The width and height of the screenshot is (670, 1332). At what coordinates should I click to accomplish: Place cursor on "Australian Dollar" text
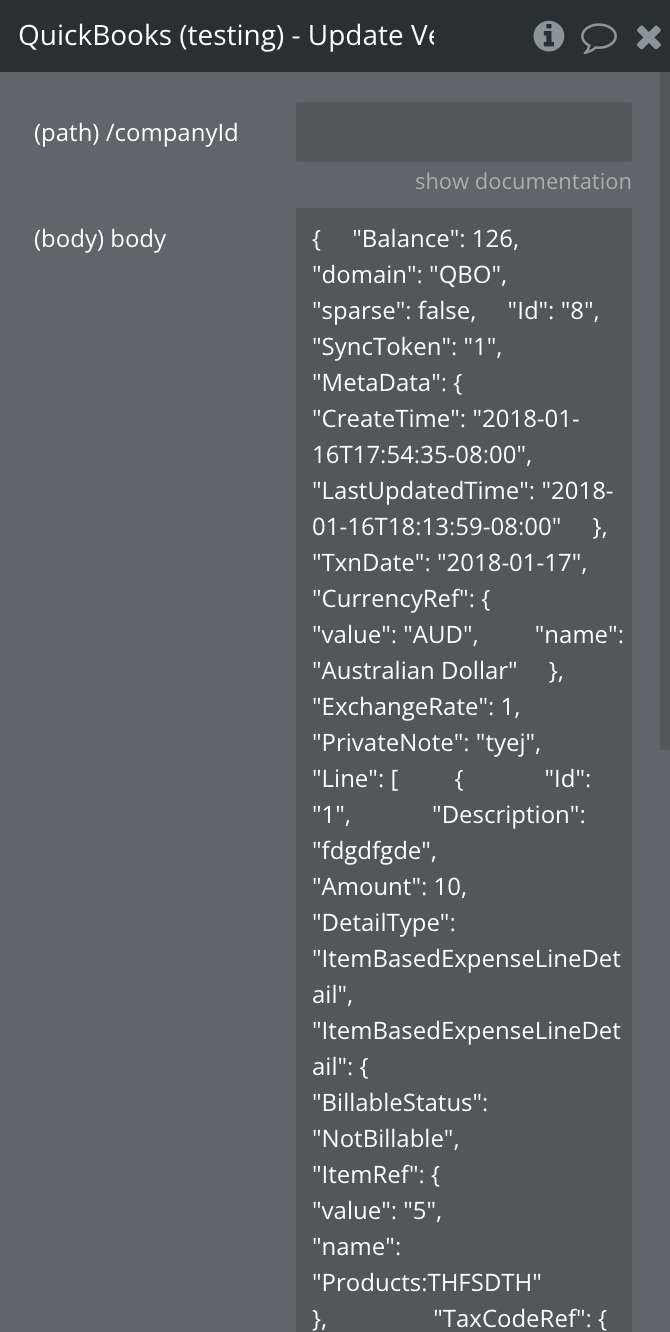414,671
